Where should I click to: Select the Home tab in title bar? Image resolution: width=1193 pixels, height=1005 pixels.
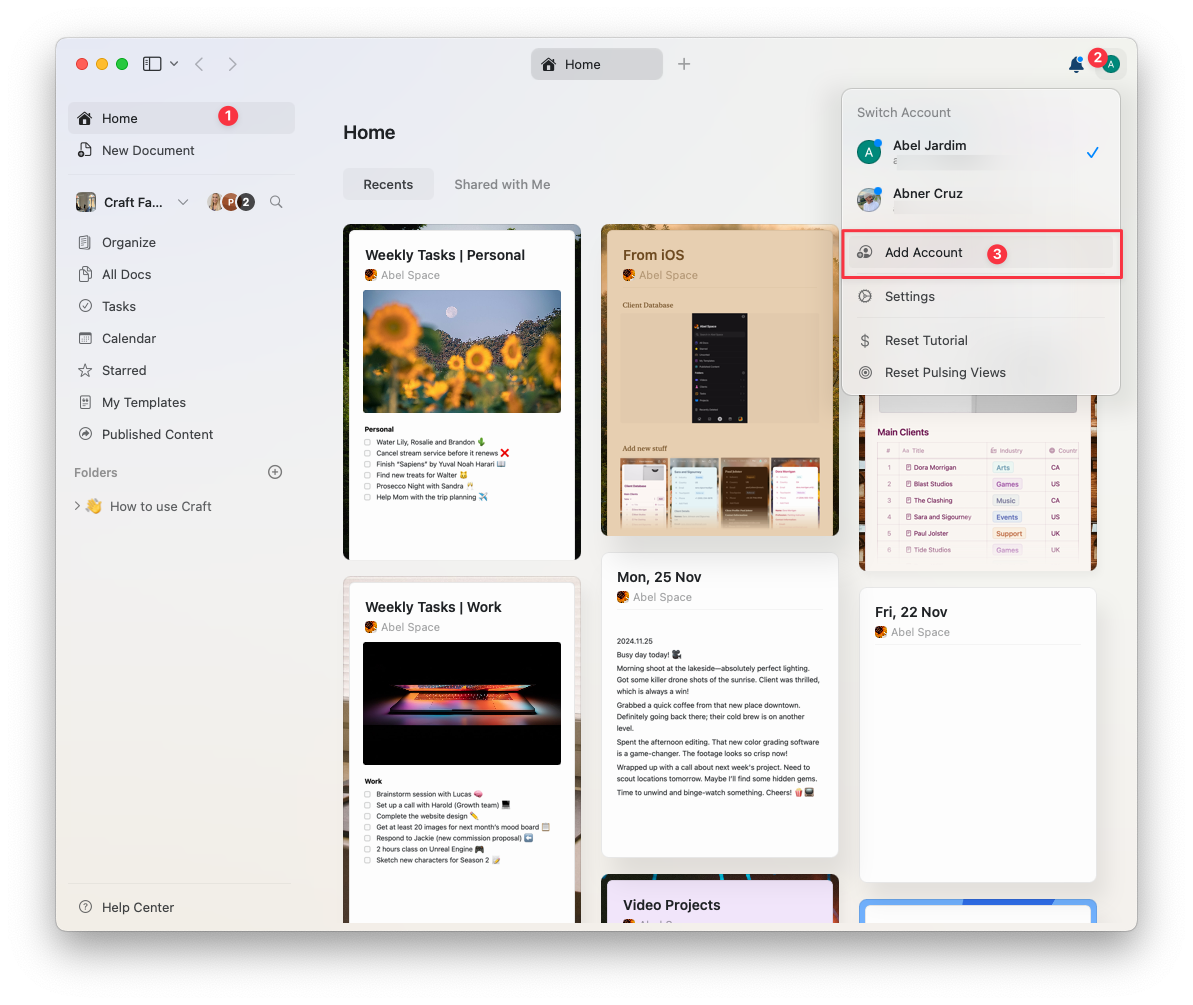(596, 65)
